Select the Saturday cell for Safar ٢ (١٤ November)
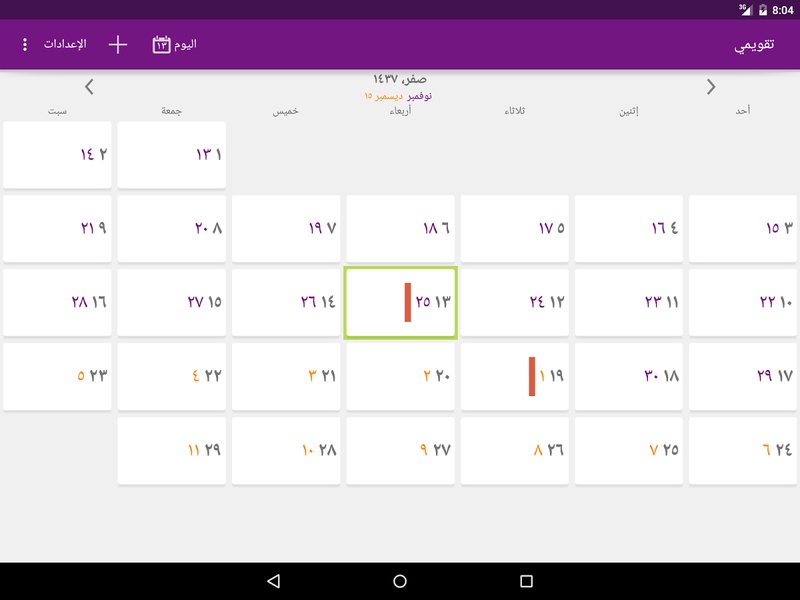Viewport: 800px width, 600px height. [x=57, y=155]
